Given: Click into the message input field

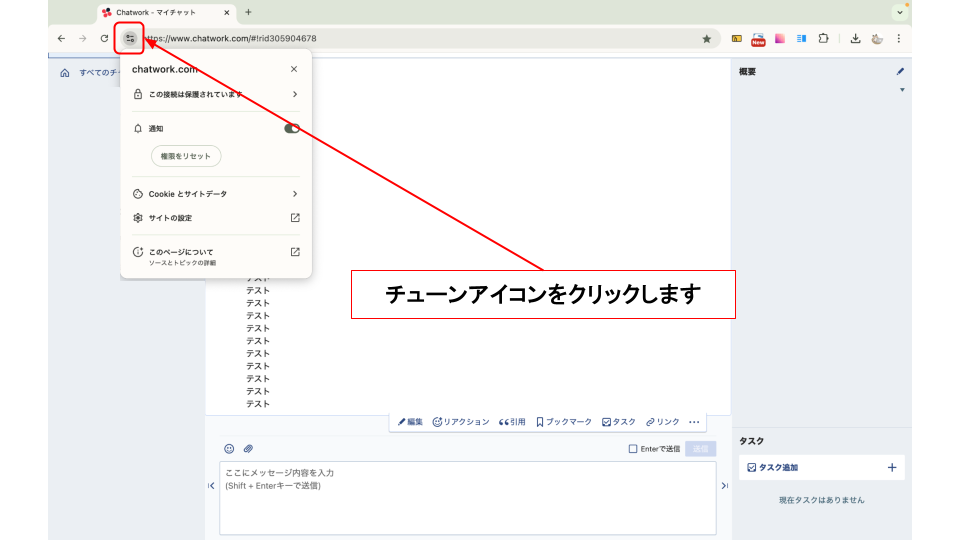Looking at the screenshot, I should [x=467, y=497].
